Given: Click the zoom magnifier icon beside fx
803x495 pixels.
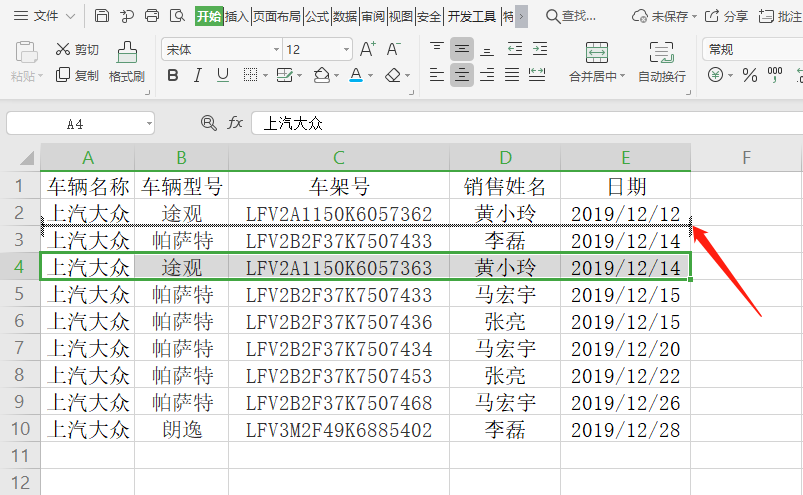Looking at the screenshot, I should (208, 123).
